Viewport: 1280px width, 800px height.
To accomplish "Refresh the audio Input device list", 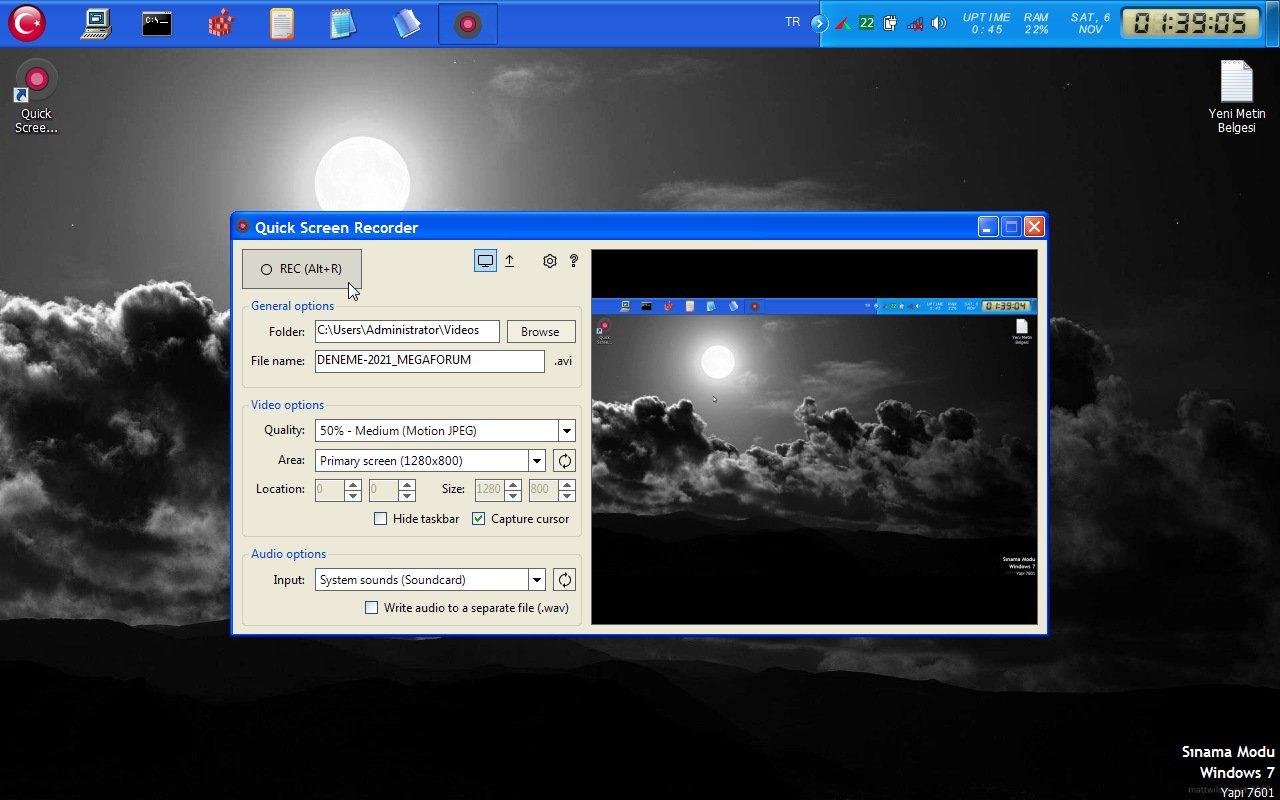I will 564,580.
